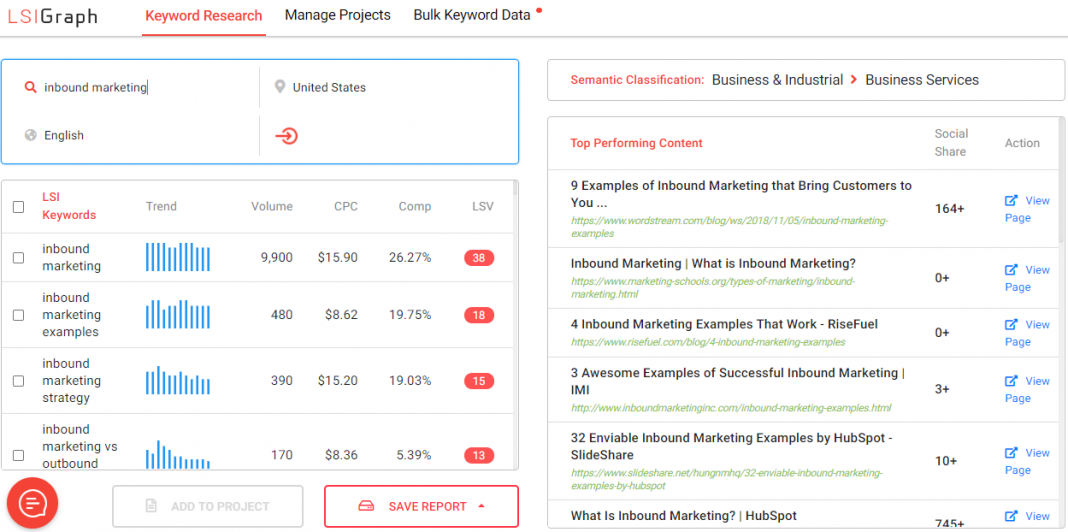Click the 3 Awesome Examples article title
Image resolution: width=1068 pixels, height=532 pixels.
[738, 381]
